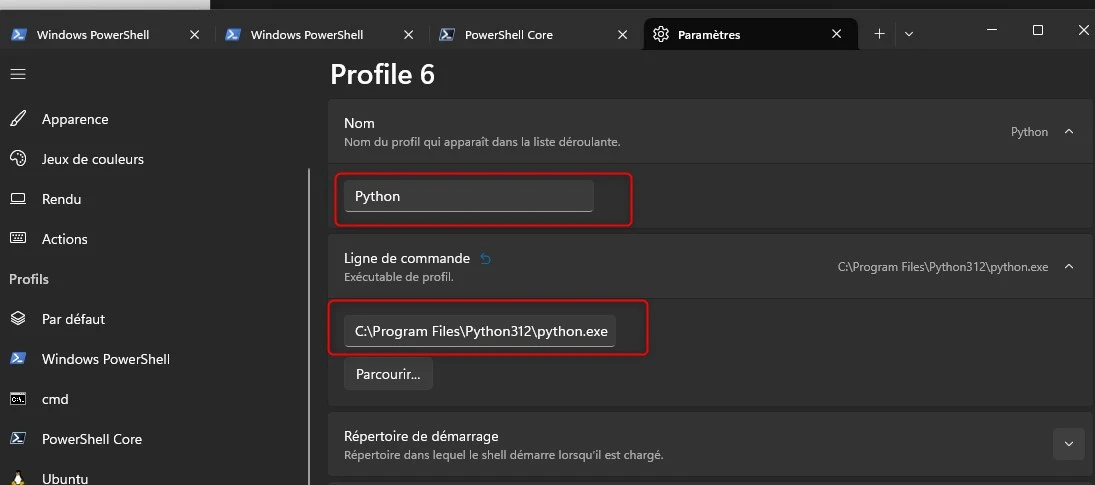
Task: Click the python.exe path summary text
Action: click(943, 267)
